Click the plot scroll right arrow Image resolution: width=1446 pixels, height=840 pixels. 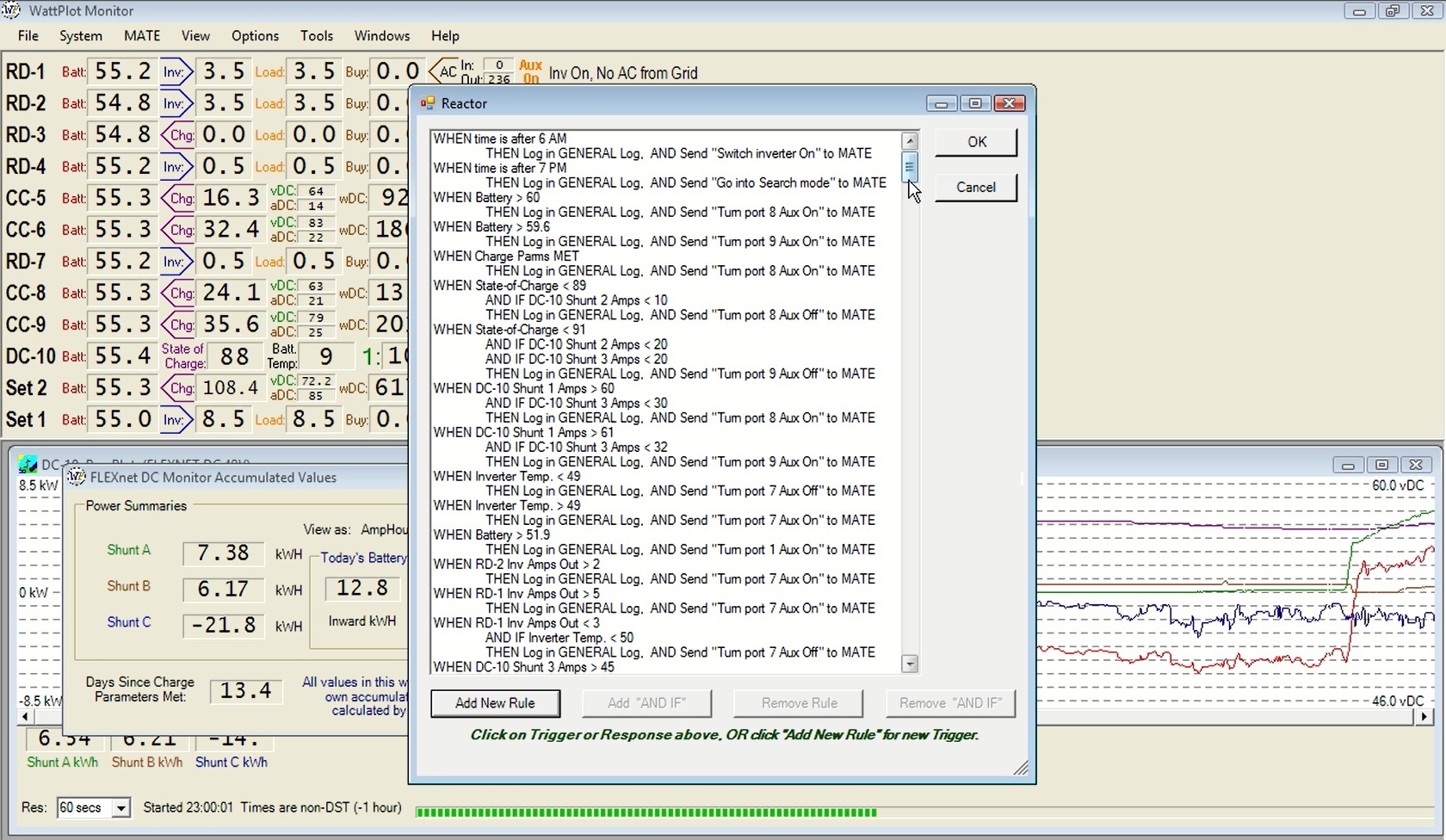(x=1424, y=716)
